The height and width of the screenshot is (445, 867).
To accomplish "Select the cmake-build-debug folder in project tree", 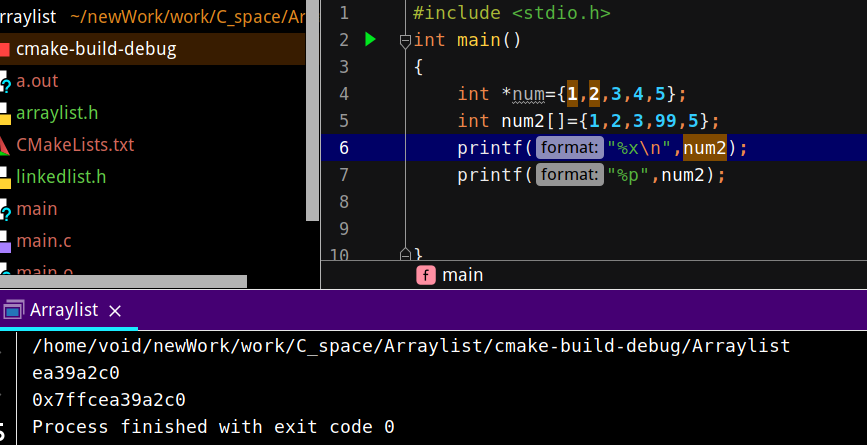I will (x=96, y=49).
